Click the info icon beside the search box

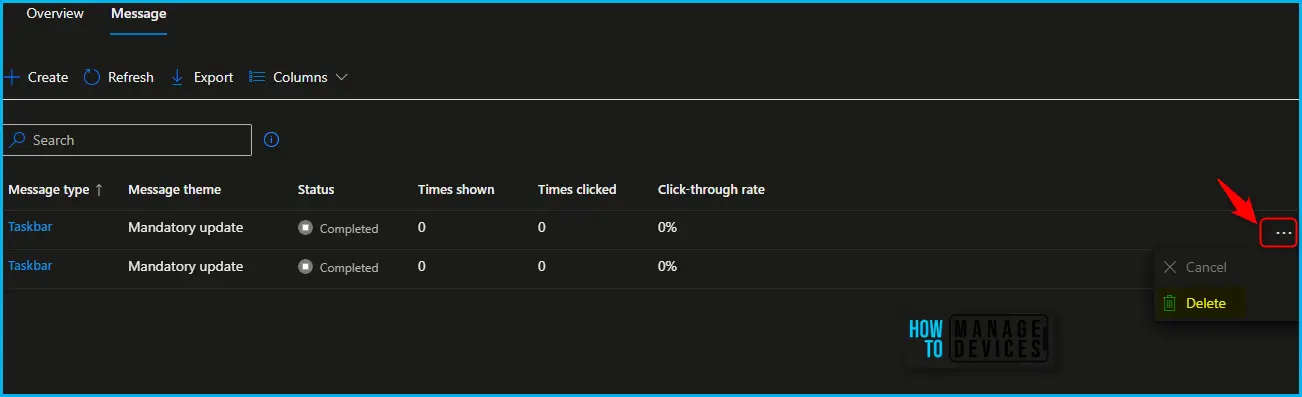click(x=271, y=140)
